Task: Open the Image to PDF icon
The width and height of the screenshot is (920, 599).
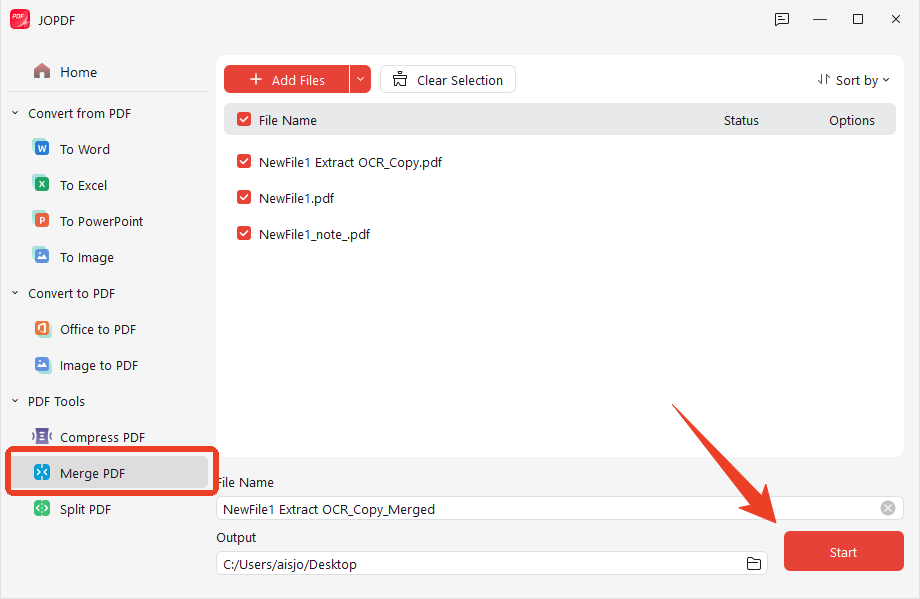Action: pyautogui.click(x=42, y=364)
